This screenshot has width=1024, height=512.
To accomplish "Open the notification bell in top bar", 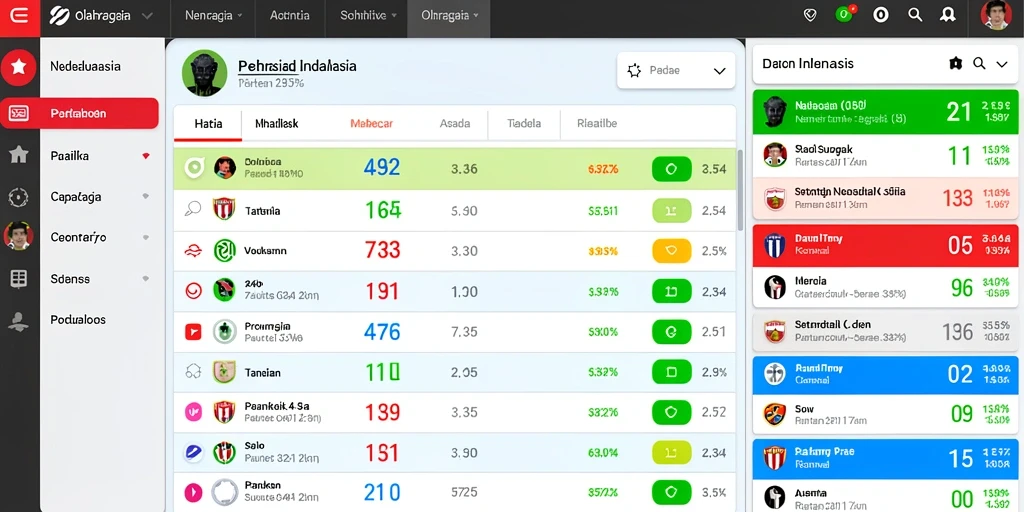I will click(x=948, y=14).
